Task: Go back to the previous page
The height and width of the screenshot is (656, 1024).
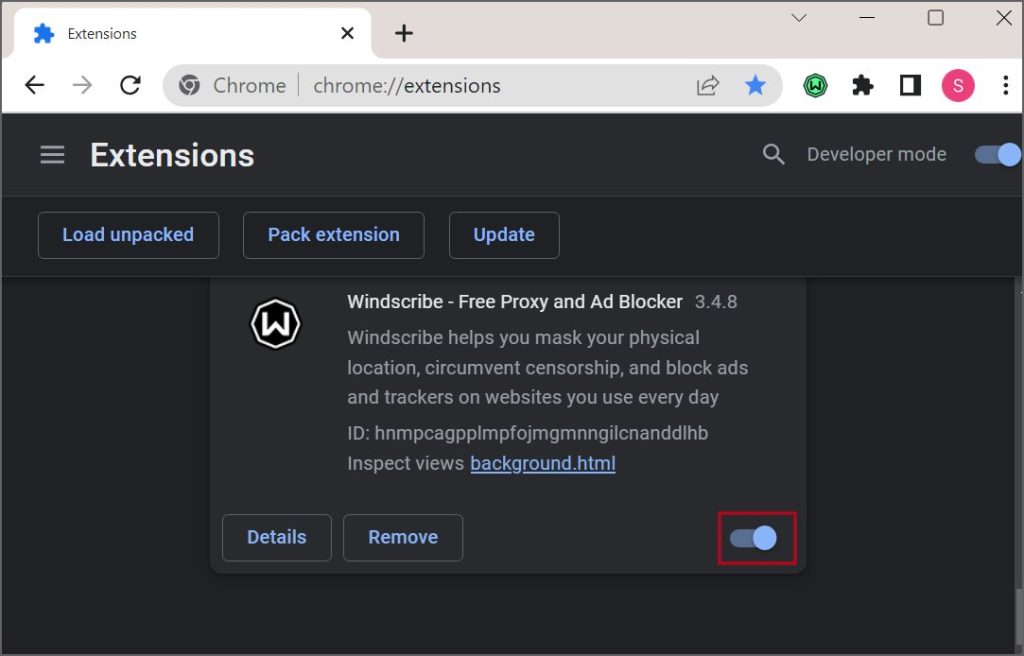Action: pos(35,86)
